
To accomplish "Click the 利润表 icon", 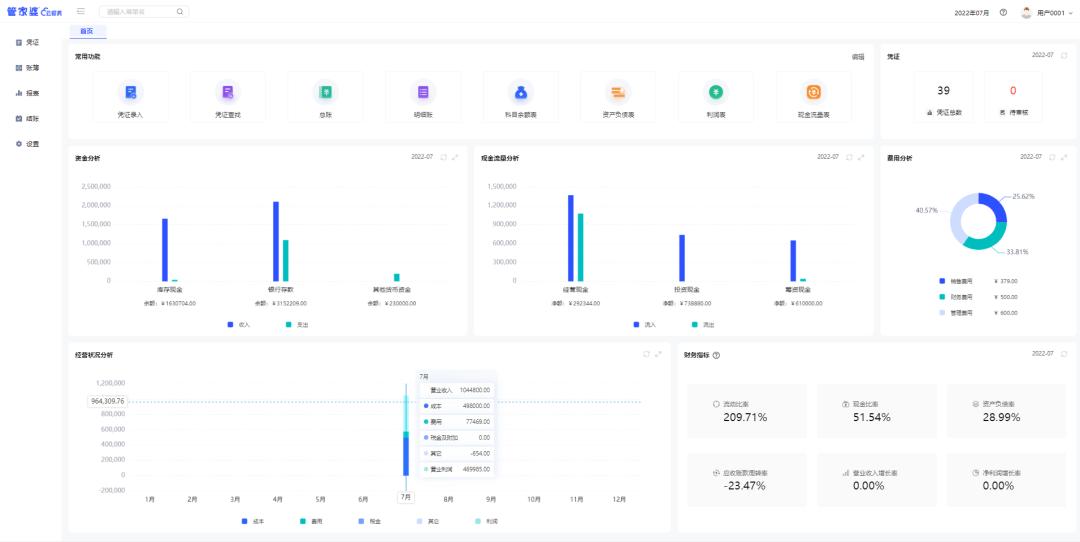I will coord(716,93).
